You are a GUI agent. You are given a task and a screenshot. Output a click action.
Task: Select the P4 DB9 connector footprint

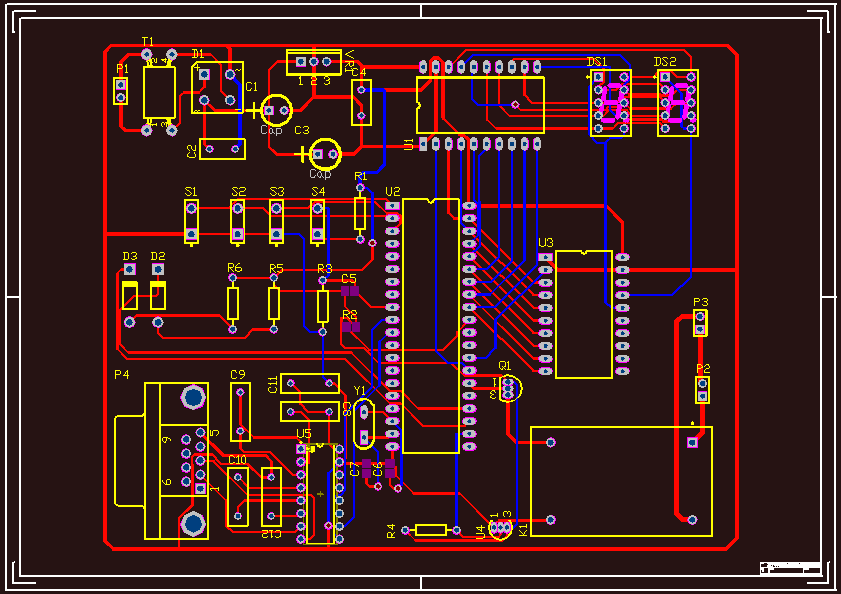[x=161, y=461]
